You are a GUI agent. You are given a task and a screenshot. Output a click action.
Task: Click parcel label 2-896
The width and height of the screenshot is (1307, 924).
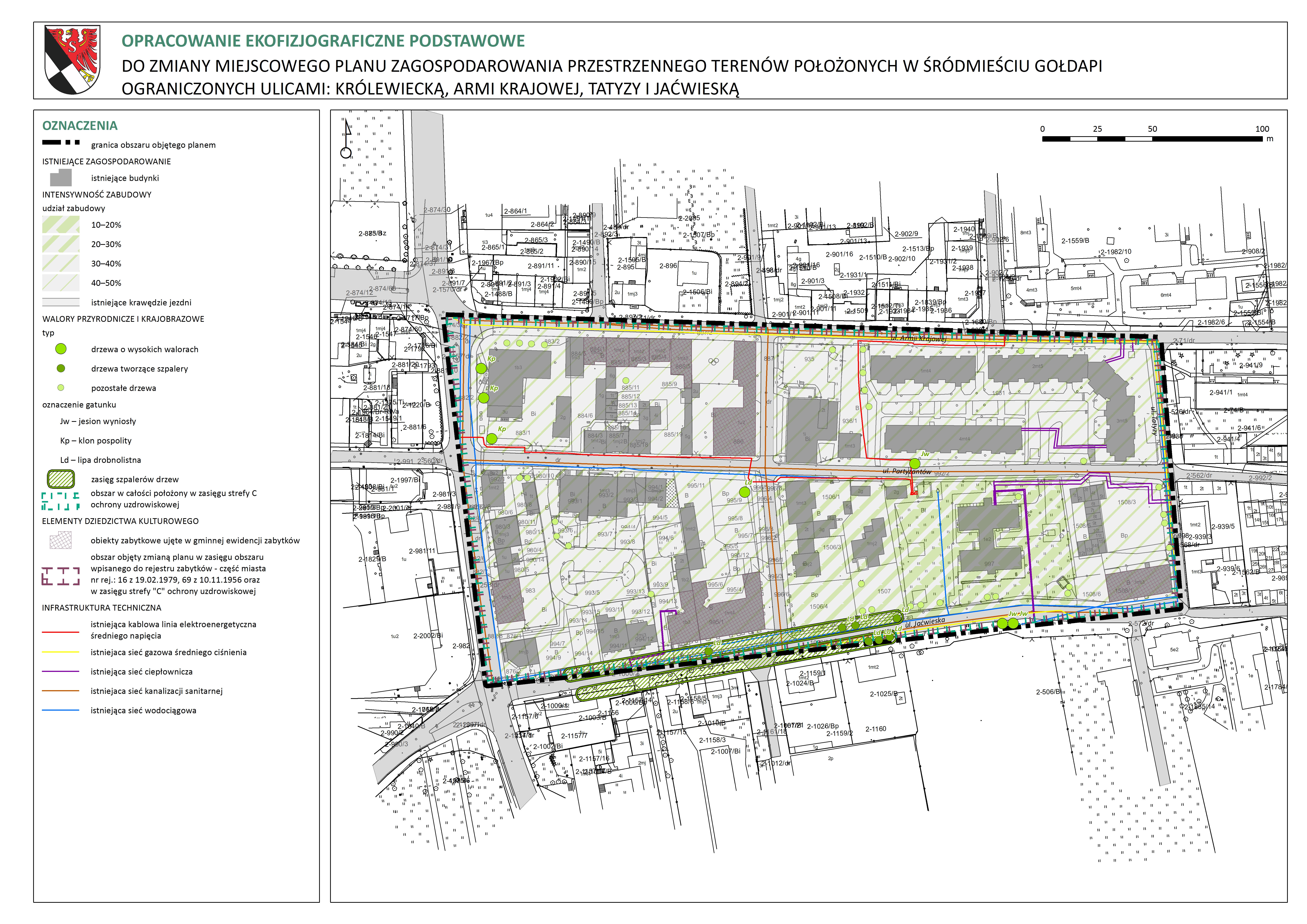(x=668, y=266)
